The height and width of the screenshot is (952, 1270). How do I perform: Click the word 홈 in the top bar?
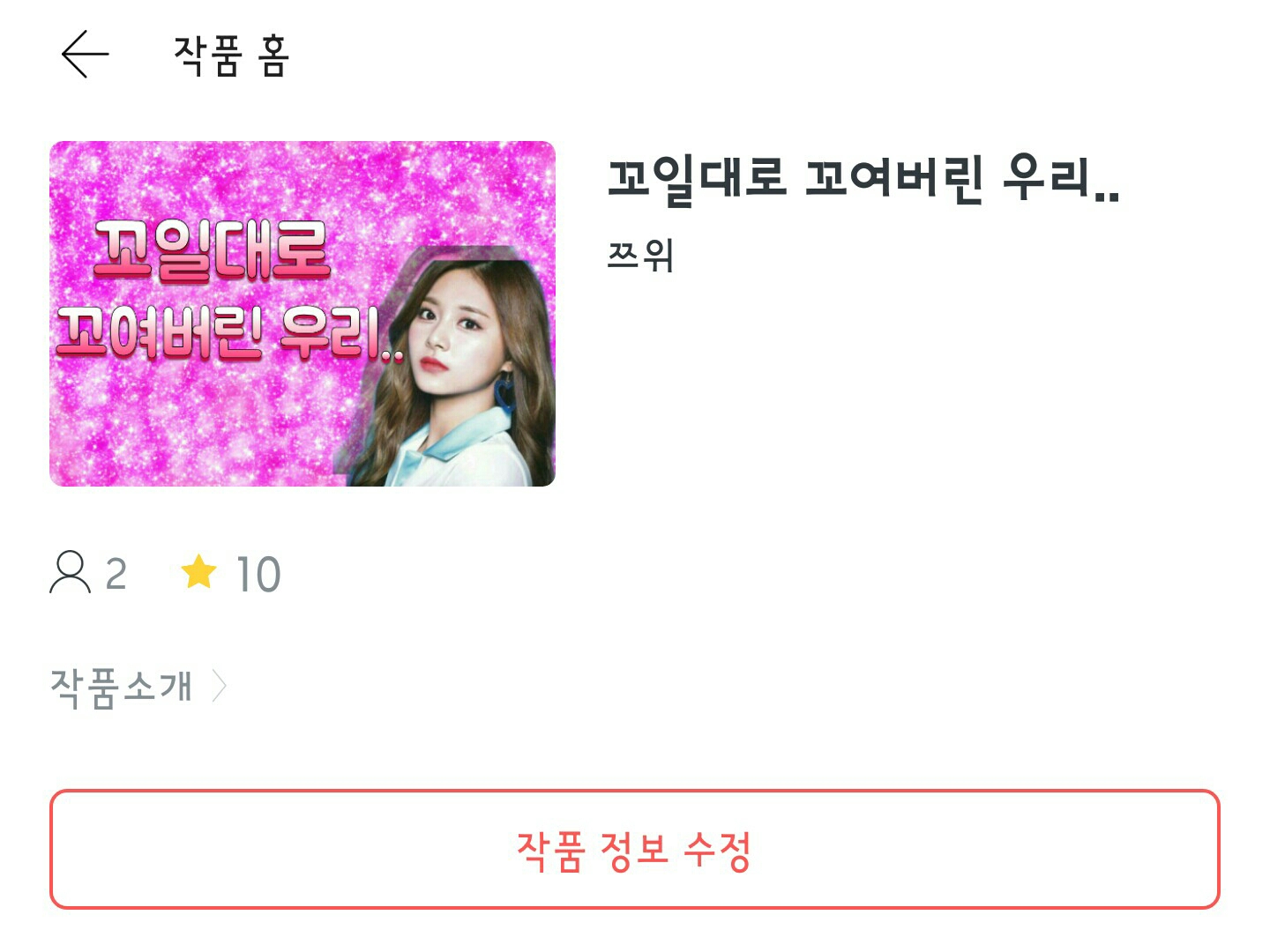274,56
